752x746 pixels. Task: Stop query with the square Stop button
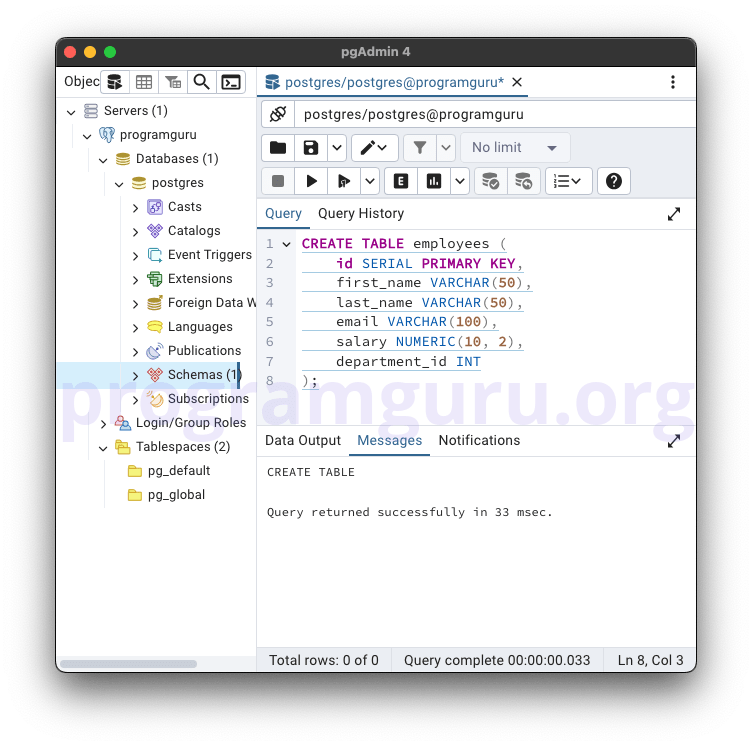tap(278, 181)
